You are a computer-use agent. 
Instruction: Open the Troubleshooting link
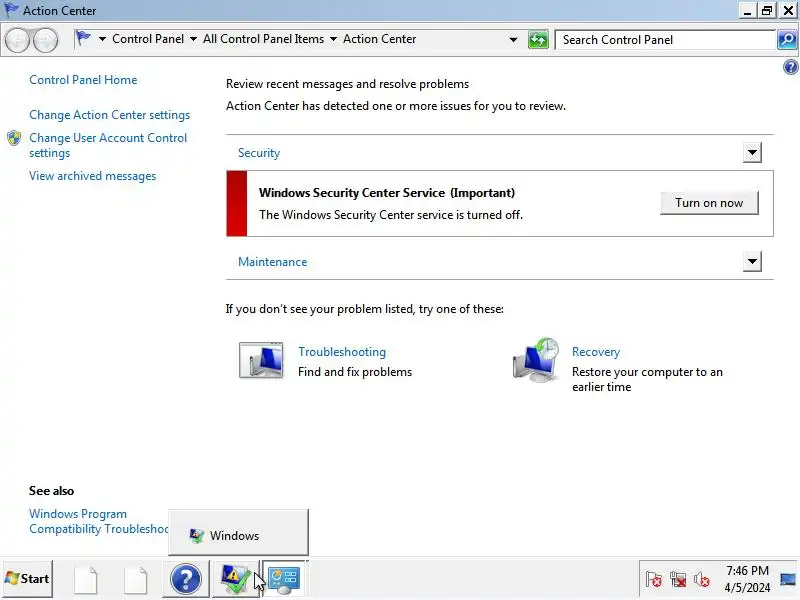tap(342, 352)
